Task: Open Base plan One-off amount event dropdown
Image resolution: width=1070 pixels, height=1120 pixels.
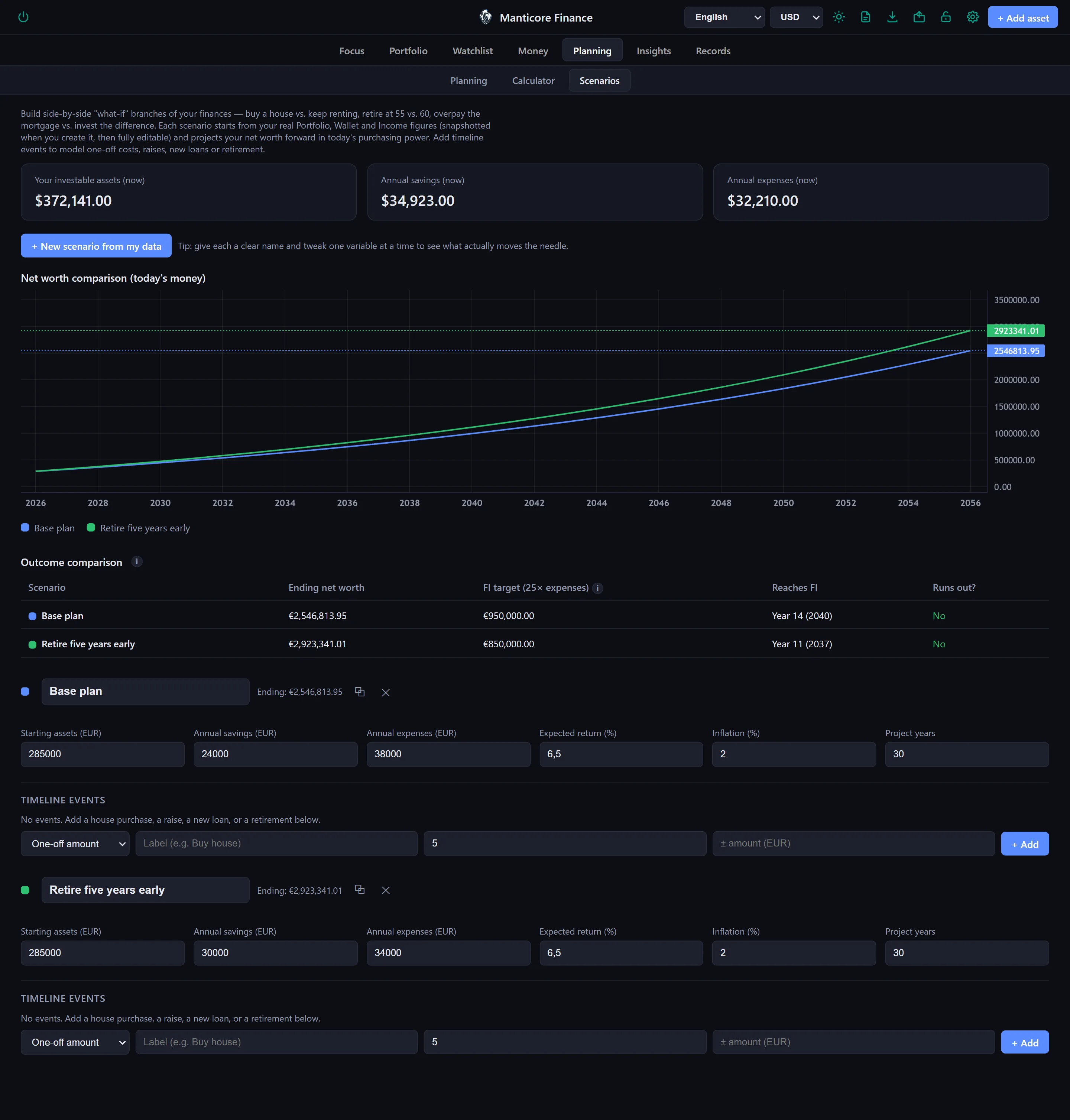Action: click(x=75, y=843)
